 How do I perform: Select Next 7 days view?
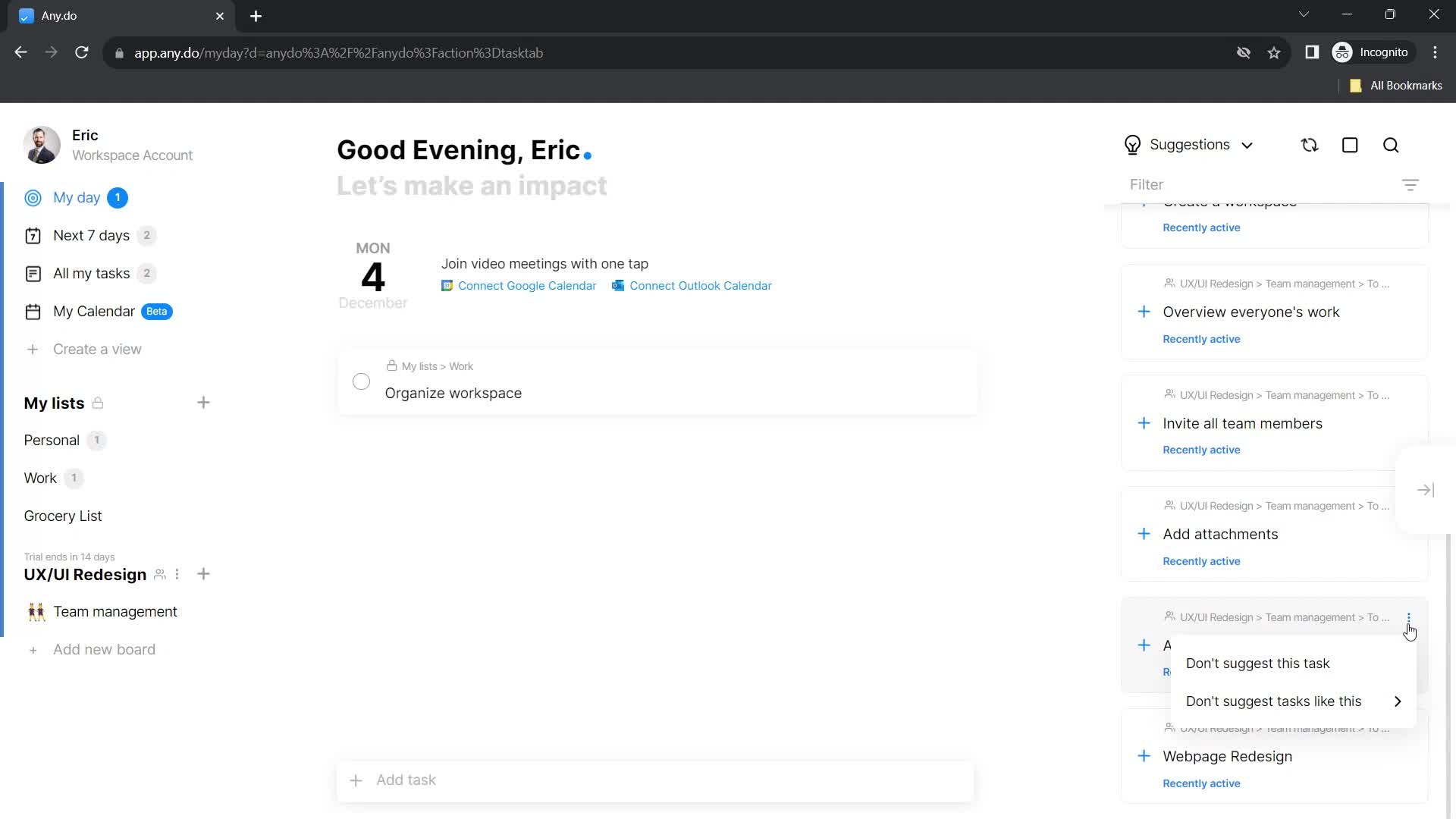coord(91,236)
